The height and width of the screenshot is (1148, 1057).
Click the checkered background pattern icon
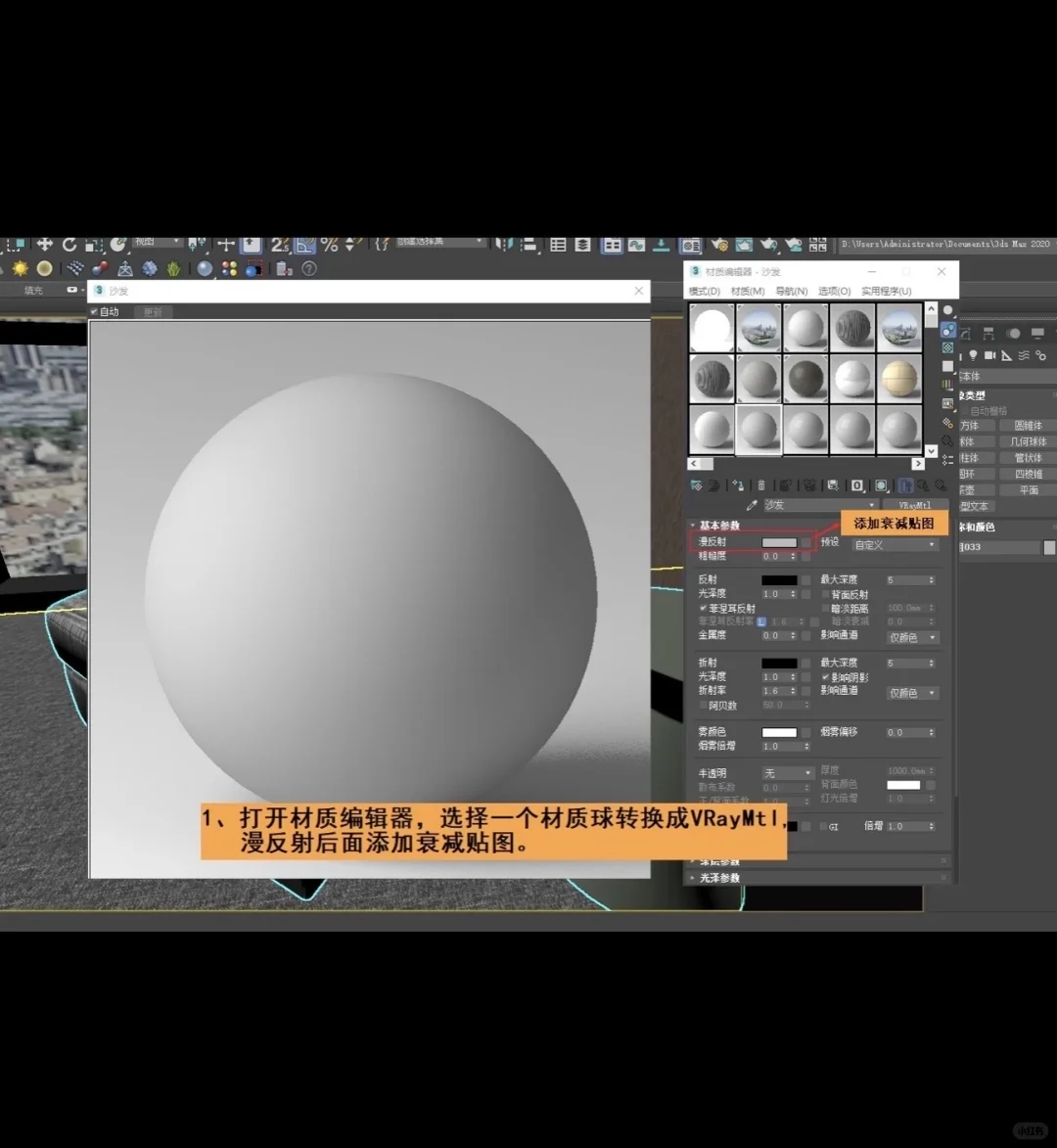click(x=947, y=347)
